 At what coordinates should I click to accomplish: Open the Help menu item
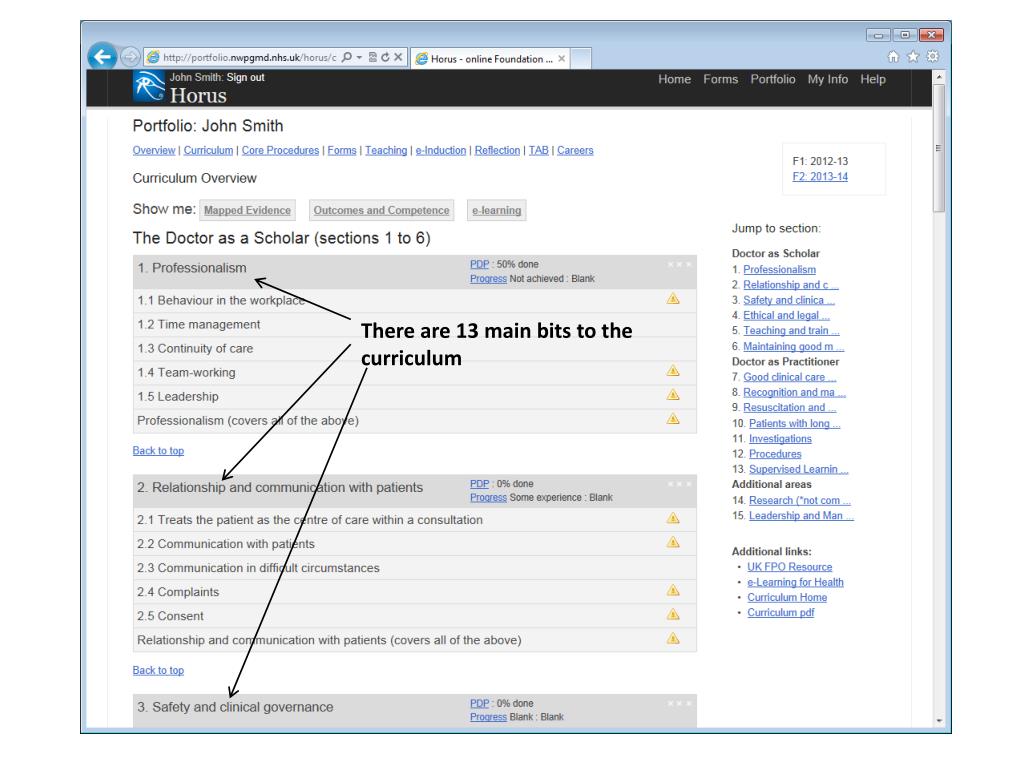[872, 79]
